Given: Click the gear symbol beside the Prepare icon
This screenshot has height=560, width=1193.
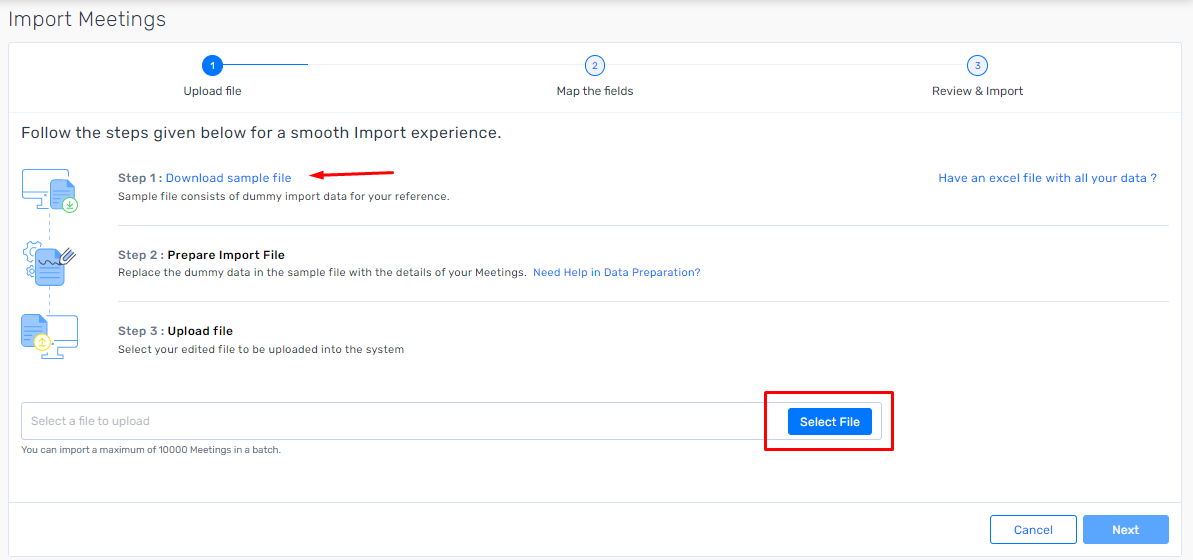Looking at the screenshot, I should [x=31, y=250].
